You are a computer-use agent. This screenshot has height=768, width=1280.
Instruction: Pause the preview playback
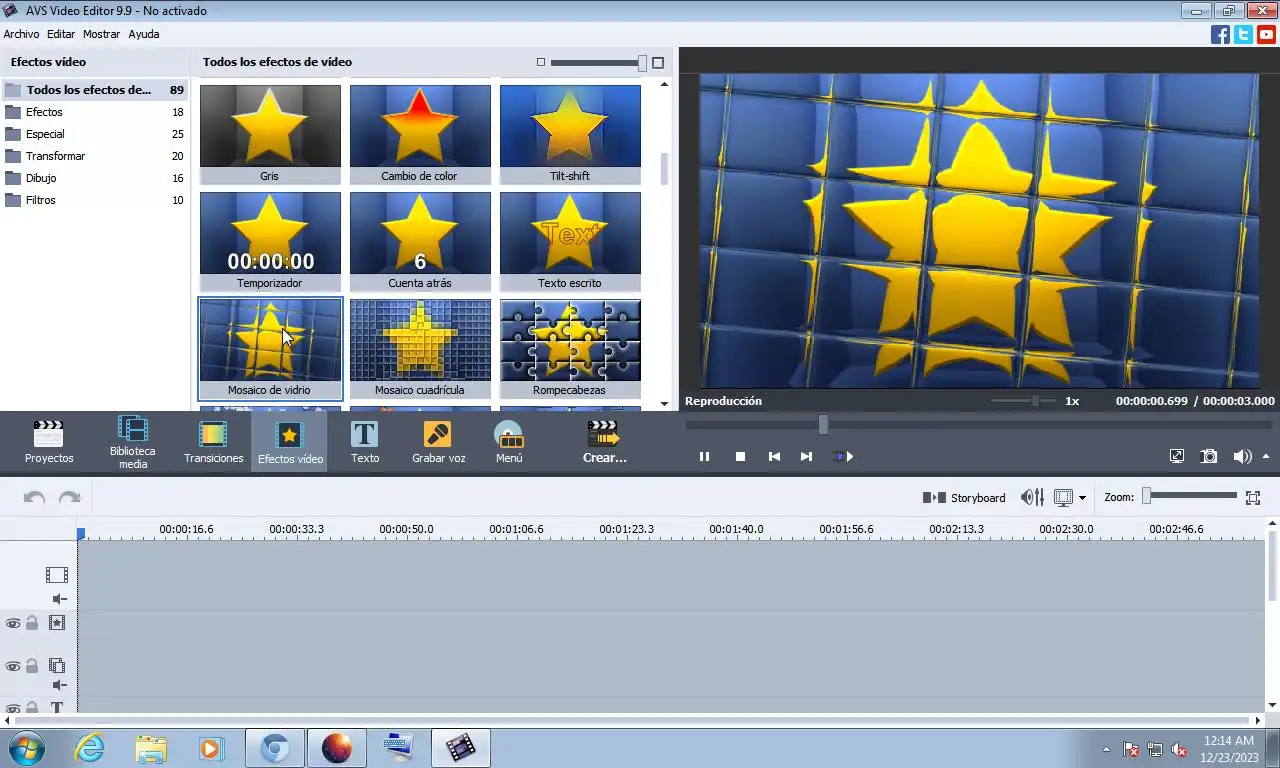tap(704, 456)
